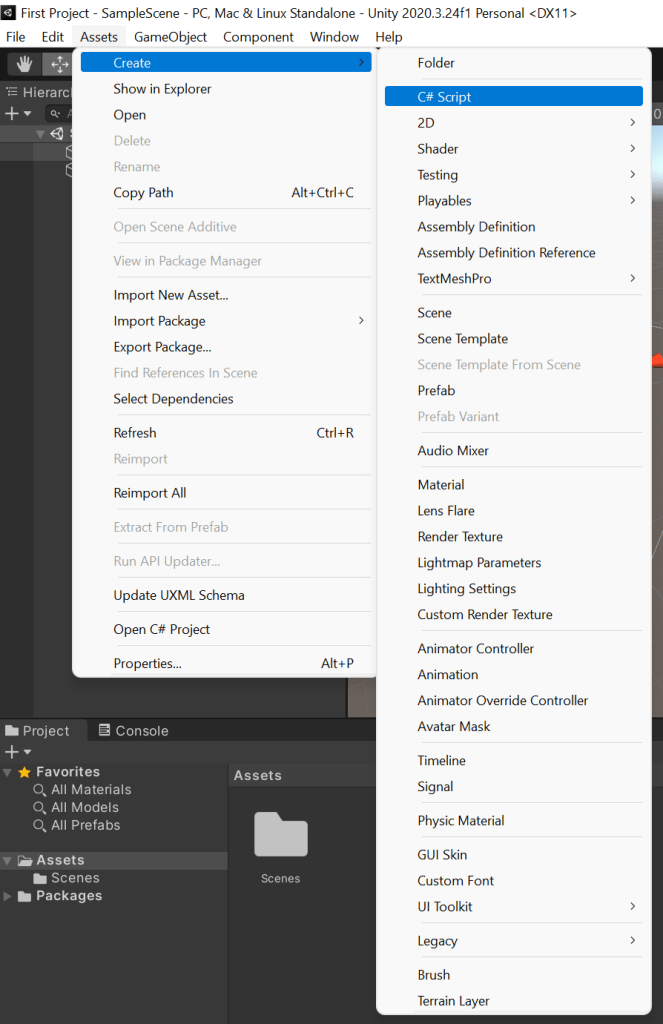Expand the Packages tree folder
Image resolution: width=663 pixels, height=1024 pixels.
(7, 896)
